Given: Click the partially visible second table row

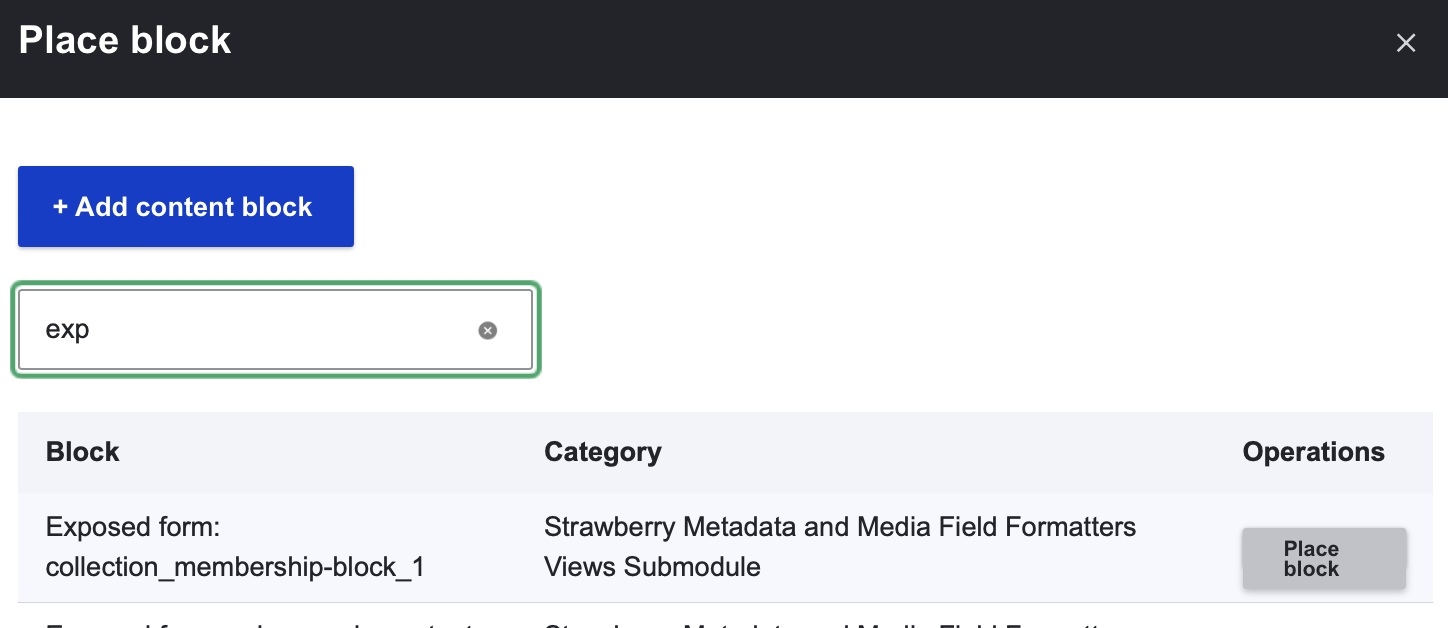Looking at the screenshot, I should point(300,620).
